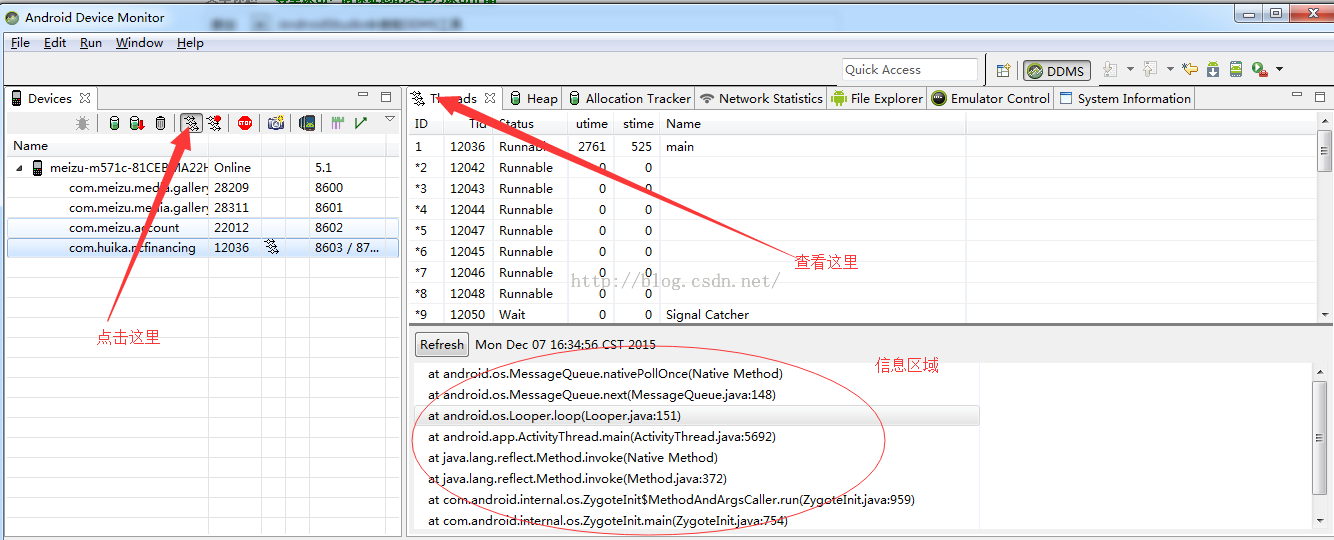1334x540 pixels.
Task: Click the Dump View Hierarchy icon
Action: coord(308,123)
